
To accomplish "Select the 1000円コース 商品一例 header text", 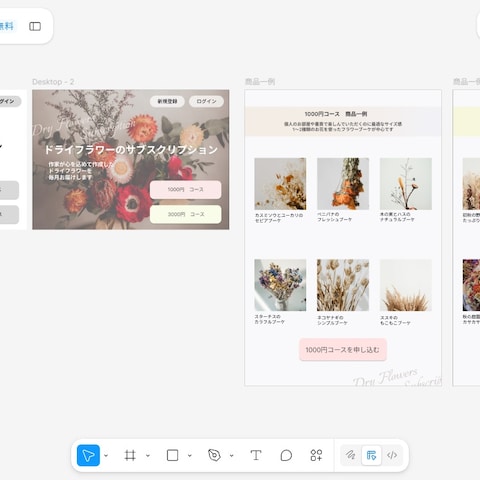I will coord(336,114).
